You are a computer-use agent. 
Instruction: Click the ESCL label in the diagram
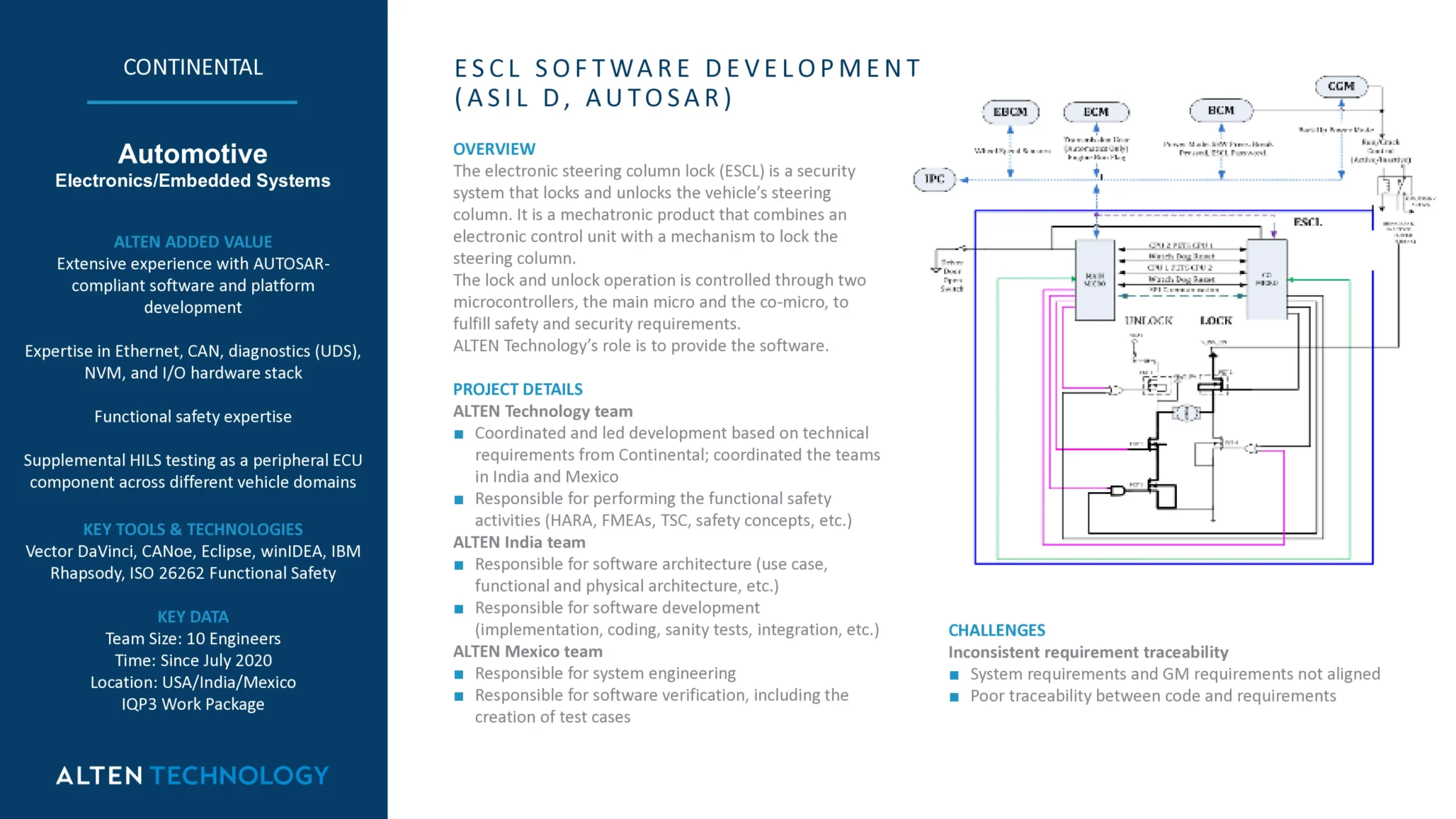(x=1307, y=222)
